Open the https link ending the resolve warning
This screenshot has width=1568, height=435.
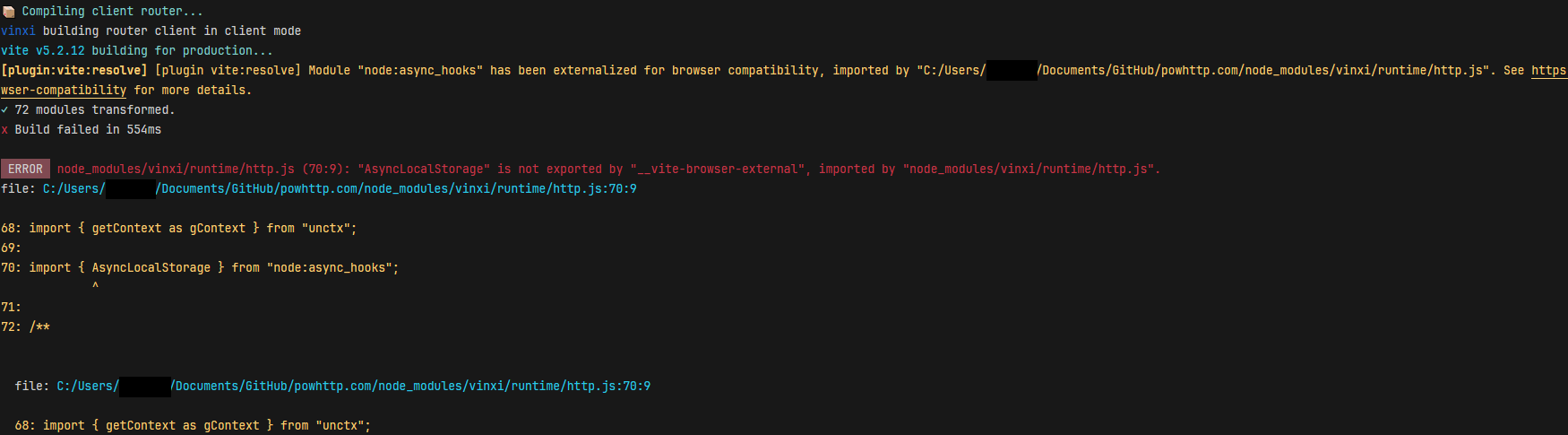click(1549, 71)
